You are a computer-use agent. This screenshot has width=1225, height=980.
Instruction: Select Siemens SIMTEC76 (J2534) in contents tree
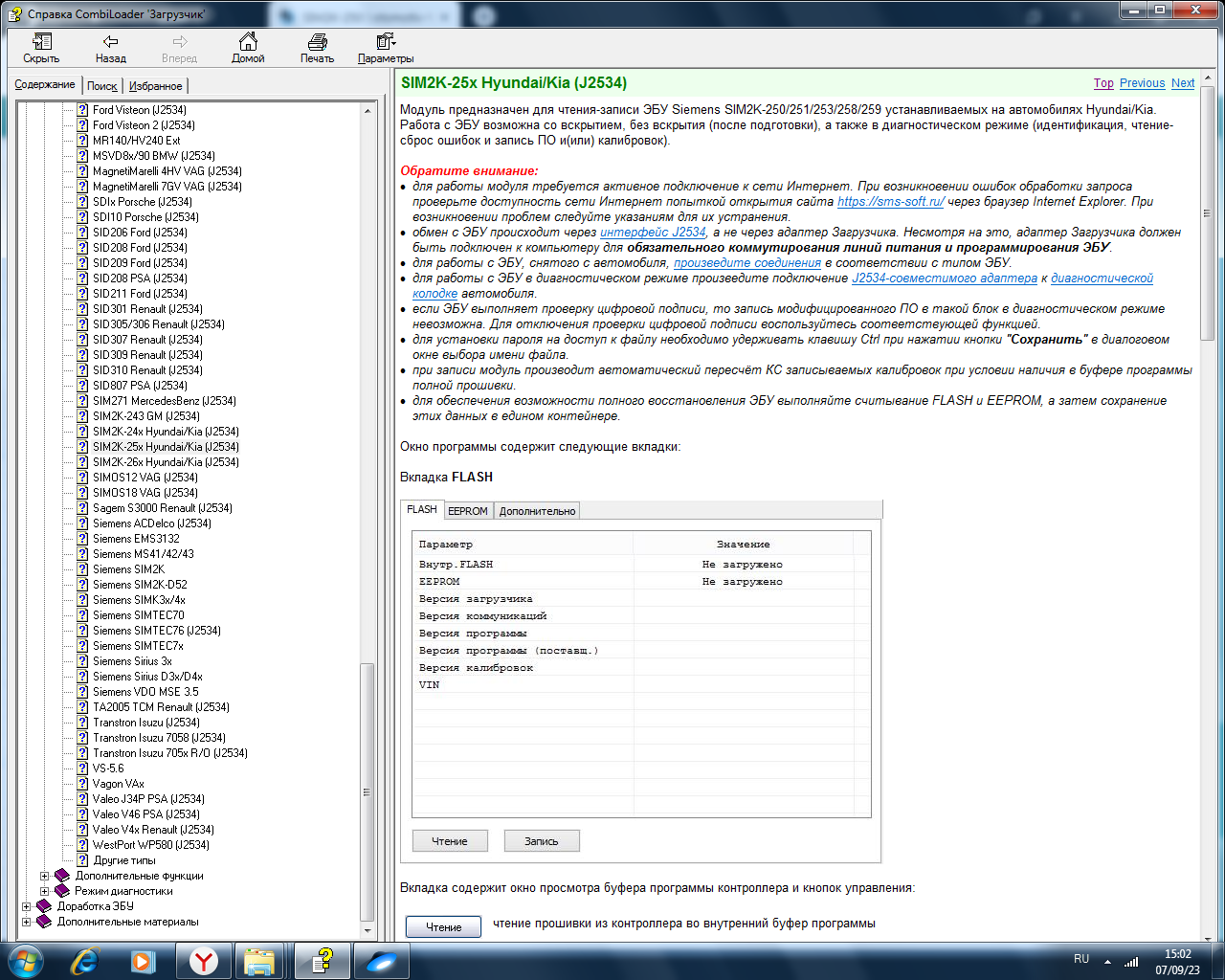(x=156, y=631)
